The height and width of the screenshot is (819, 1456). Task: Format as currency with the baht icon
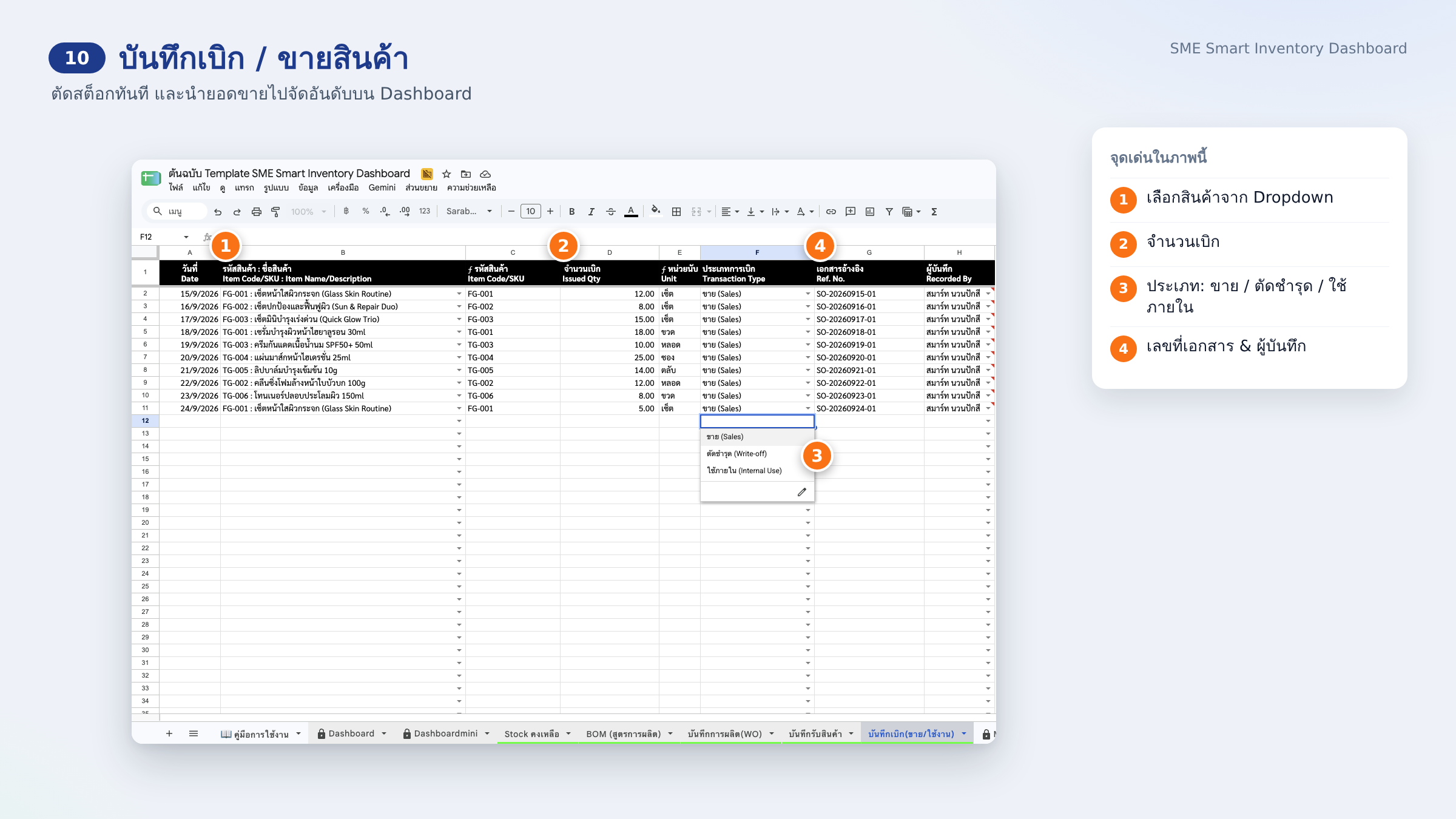tap(346, 211)
